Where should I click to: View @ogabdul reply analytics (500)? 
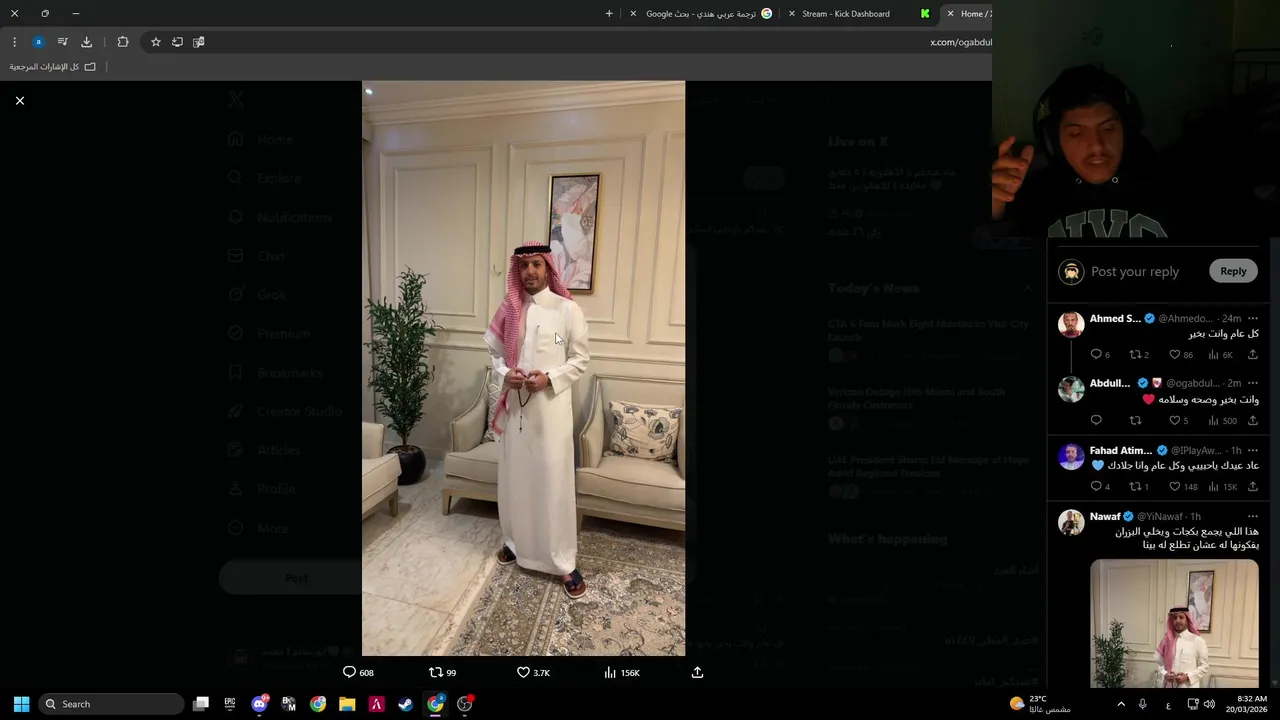tap(1222, 421)
